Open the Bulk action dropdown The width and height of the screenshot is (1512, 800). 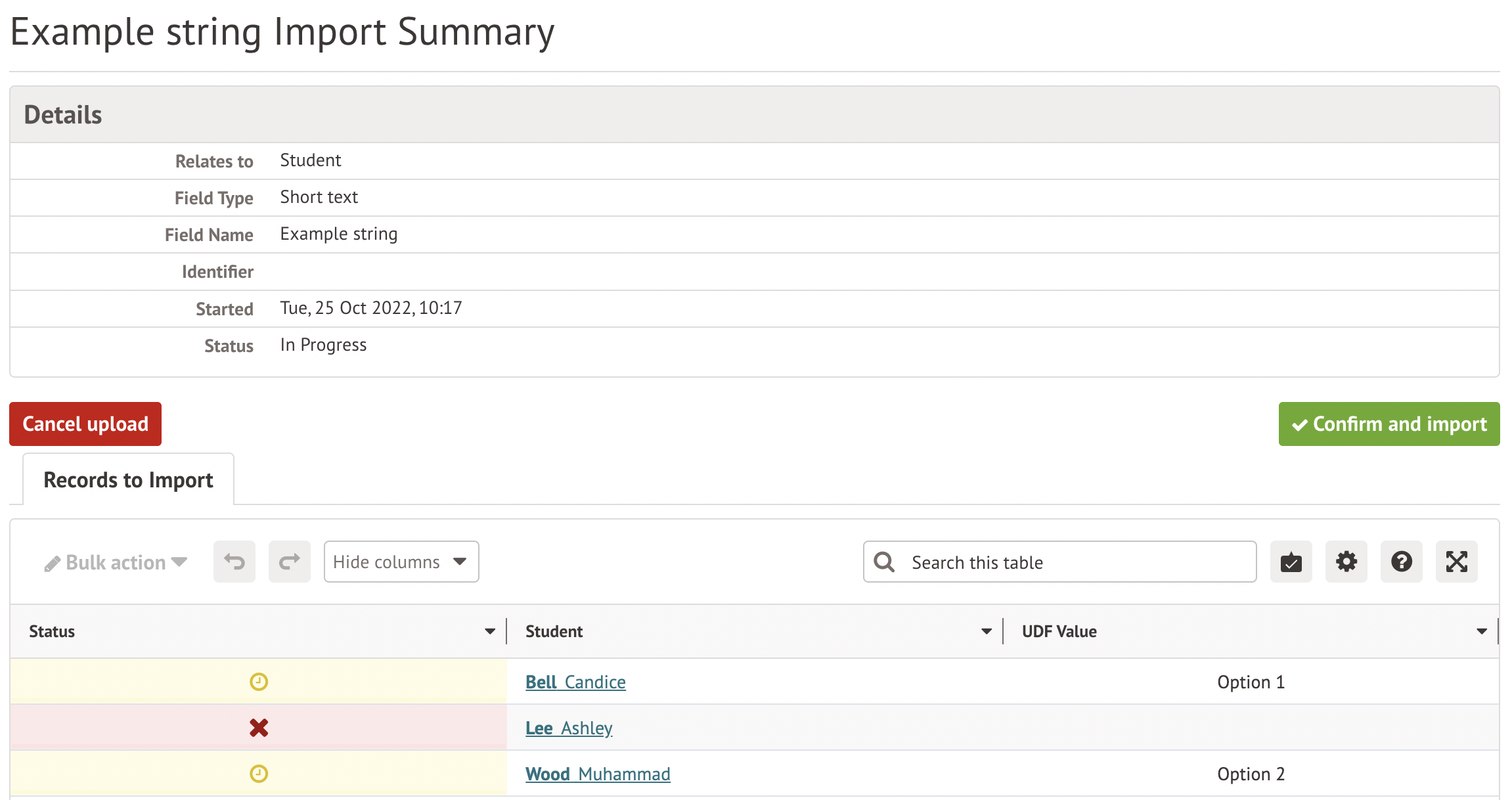pos(116,562)
